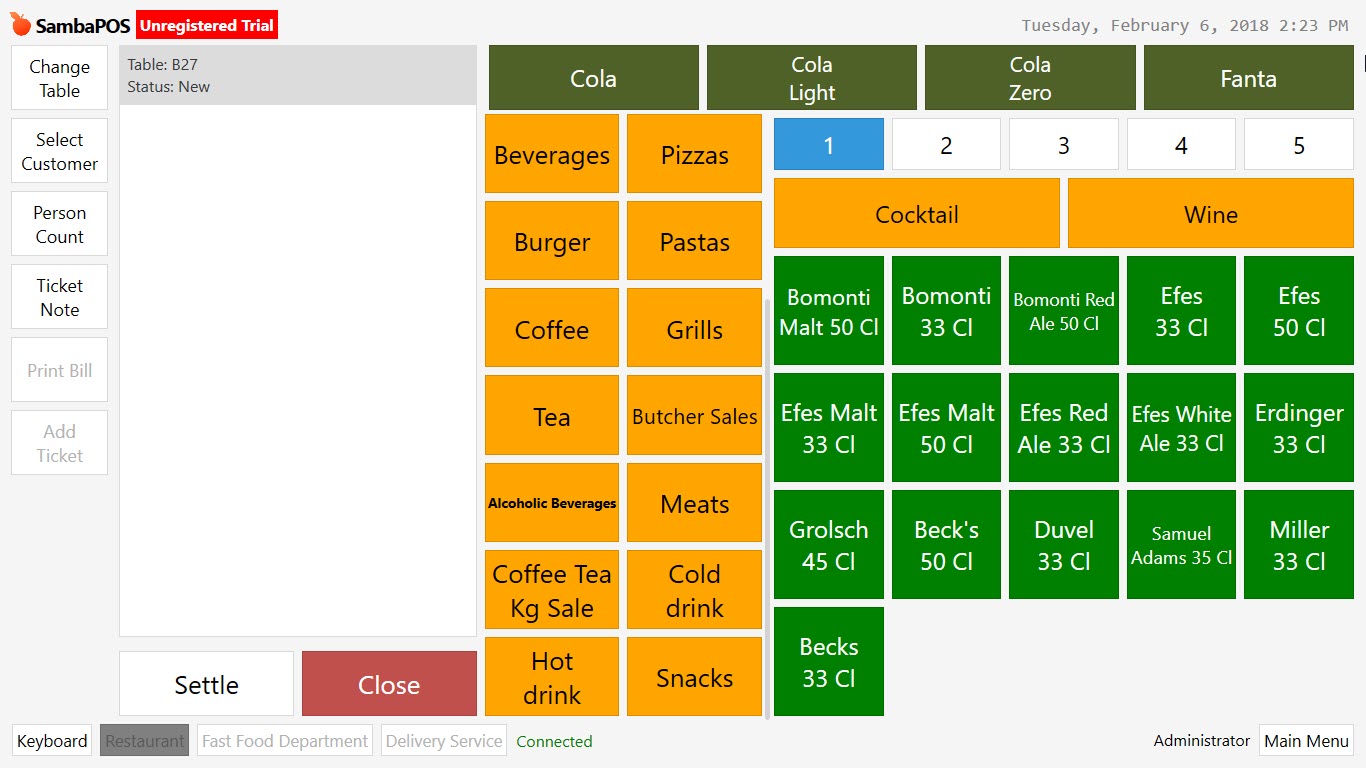Select quantity 3 for the next item

click(1063, 144)
